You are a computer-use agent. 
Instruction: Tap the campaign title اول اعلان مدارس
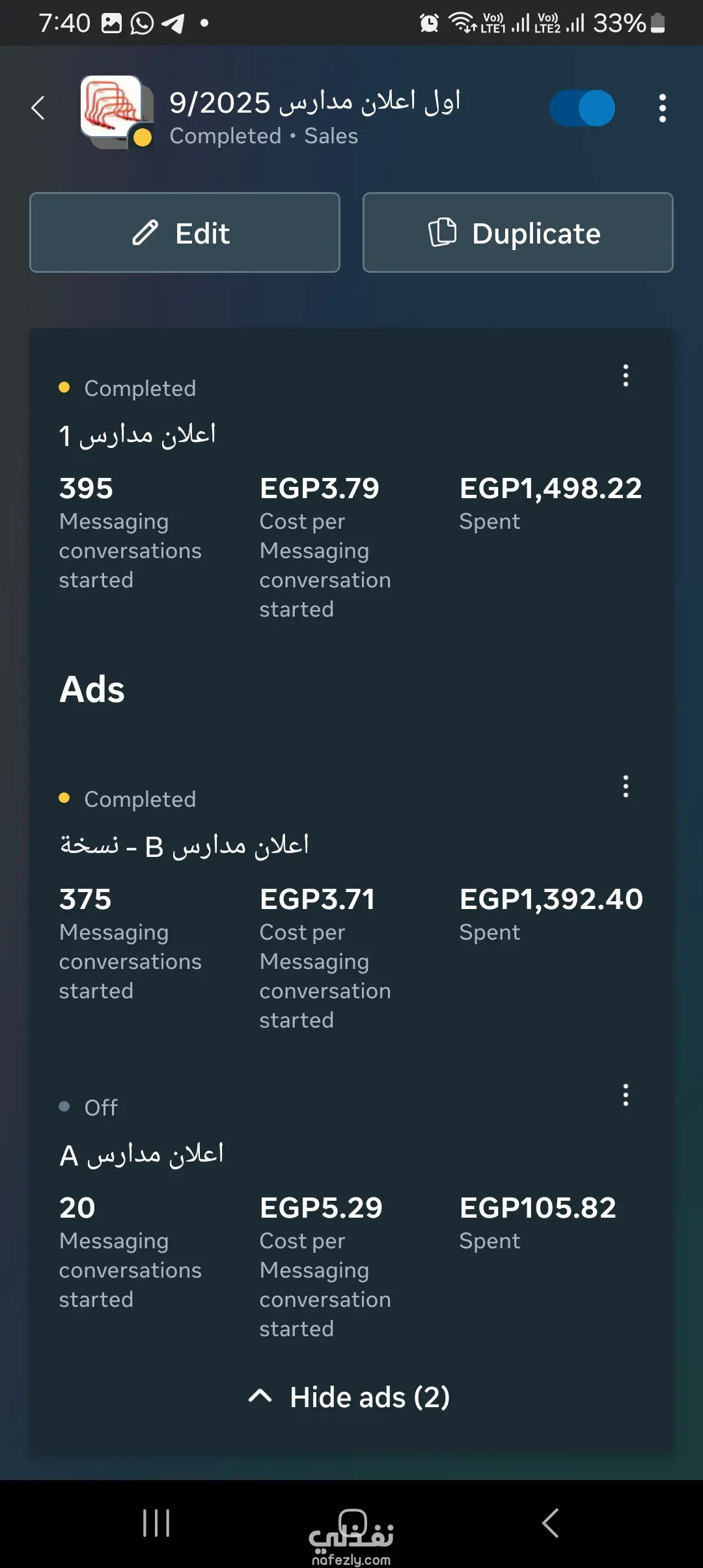315,102
